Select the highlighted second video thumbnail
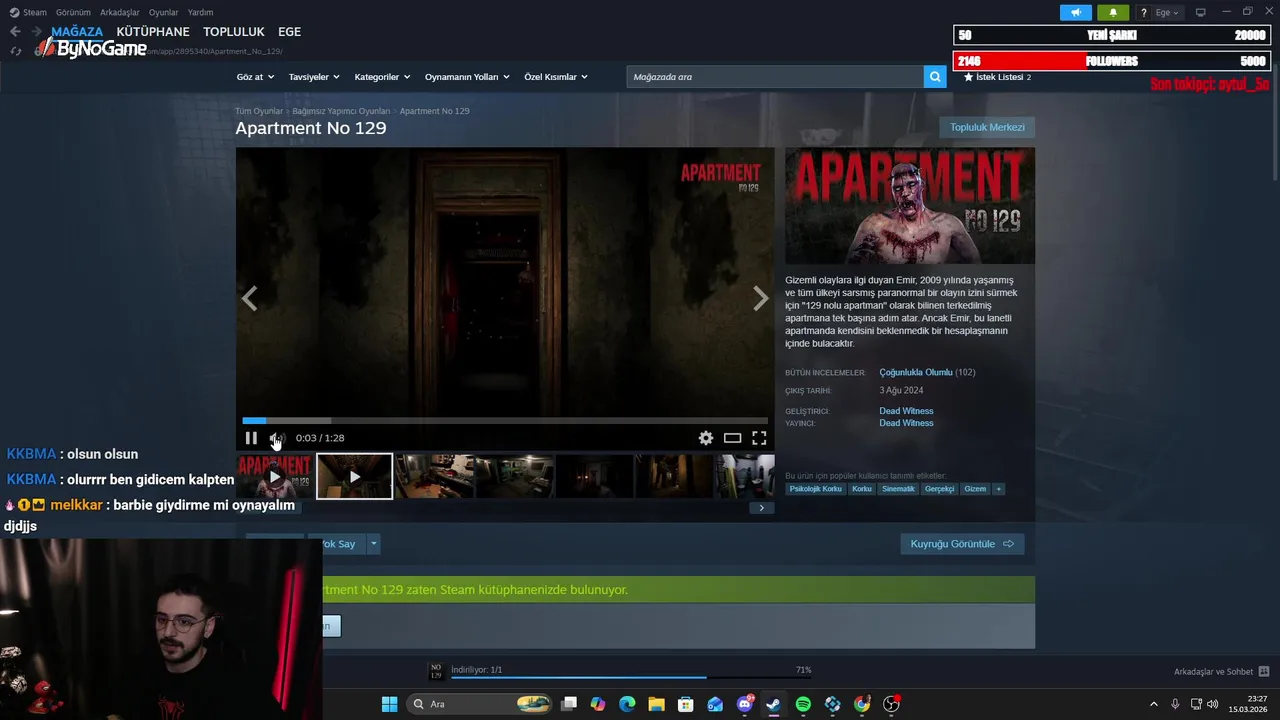The width and height of the screenshot is (1280, 720). [x=354, y=476]
